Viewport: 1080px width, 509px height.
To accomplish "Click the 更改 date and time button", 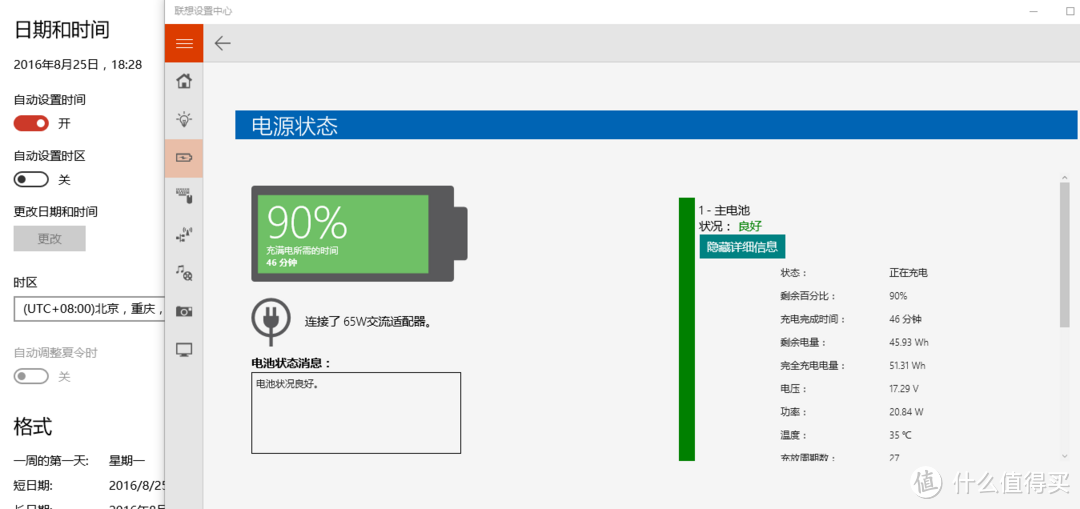I will click(x=50, y=238).
